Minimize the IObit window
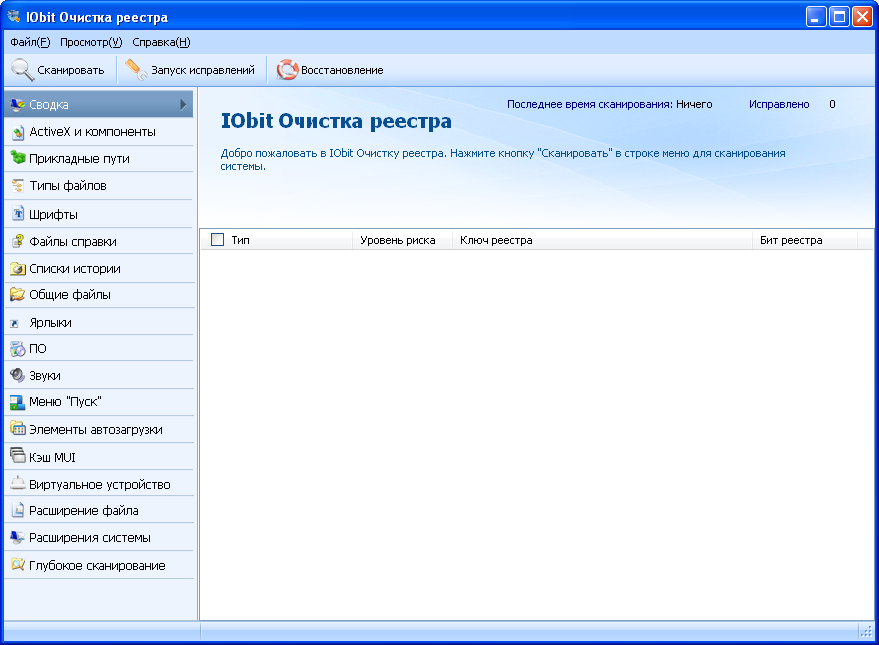This screenshot has height=645, width=879. point(816,17)
